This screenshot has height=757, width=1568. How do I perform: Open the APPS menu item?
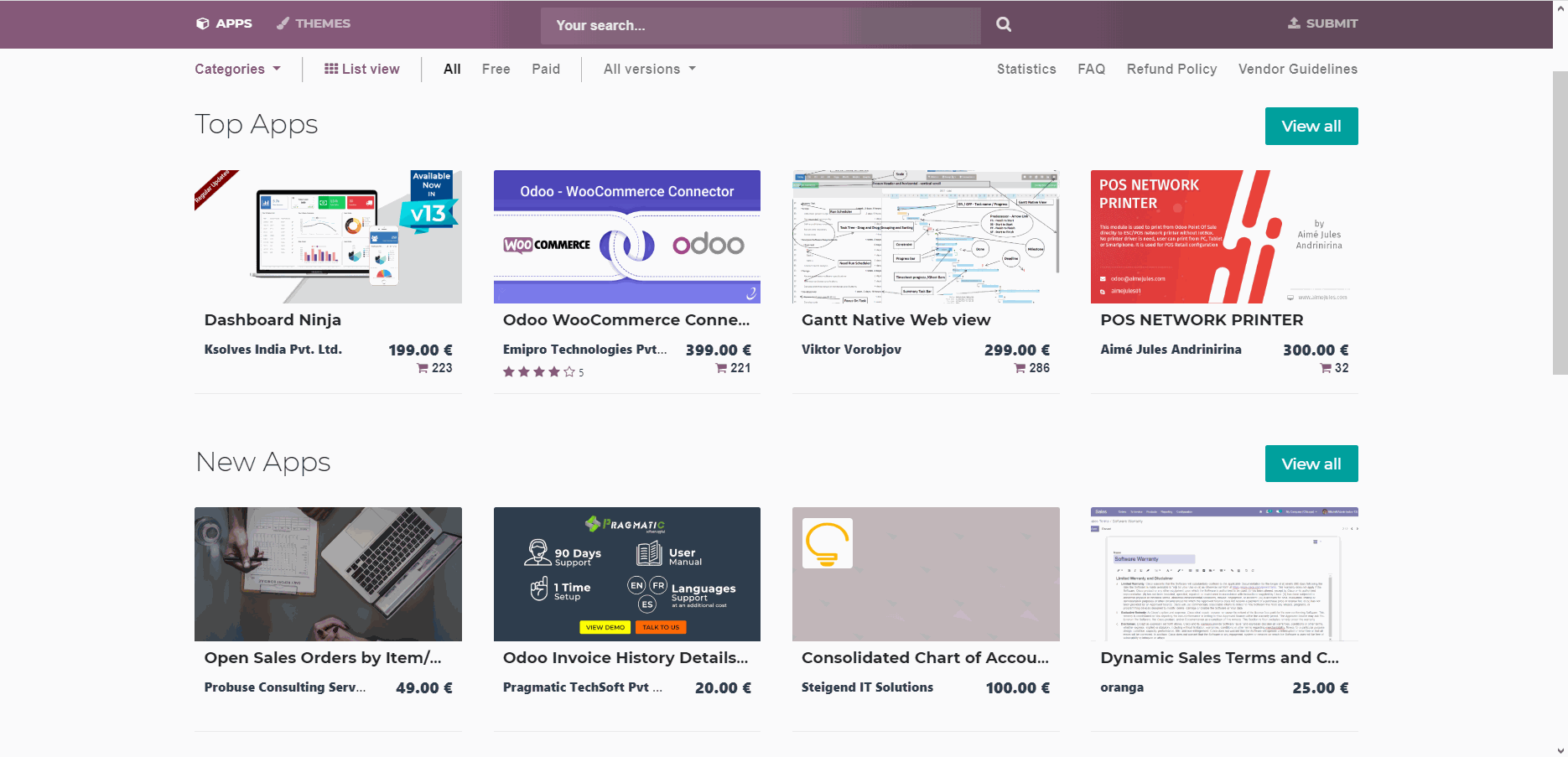pyautogui.click(x=224, y=23)
